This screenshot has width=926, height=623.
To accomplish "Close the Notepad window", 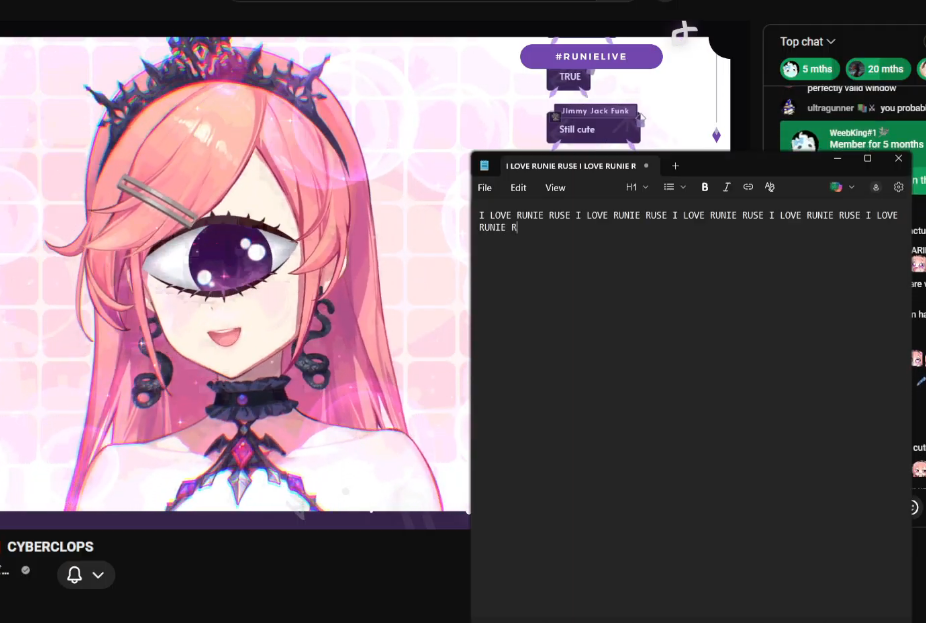I will (898, 158).
